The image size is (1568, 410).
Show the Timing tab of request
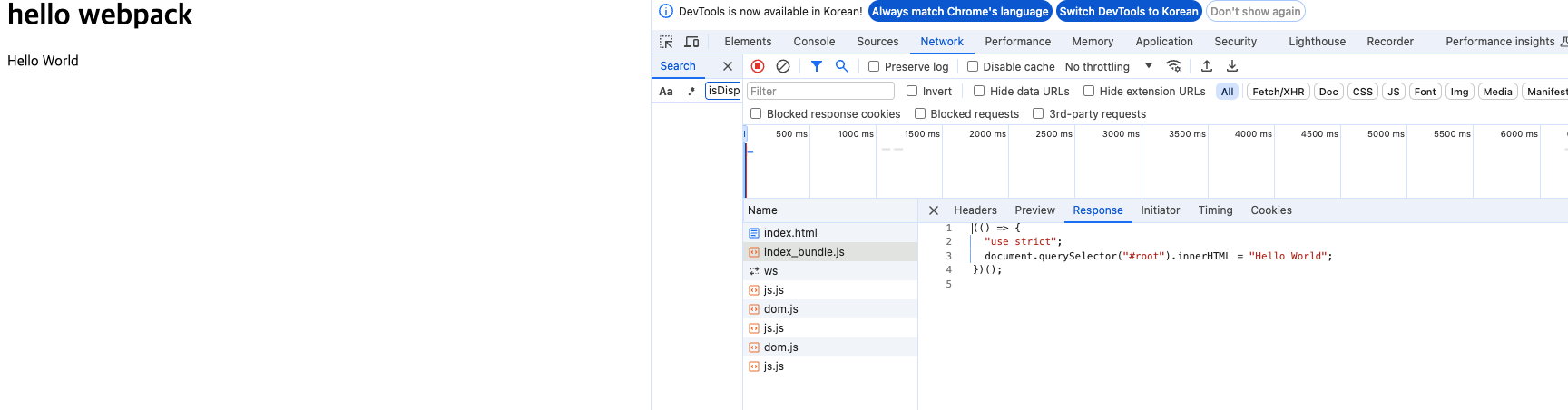1215,210
